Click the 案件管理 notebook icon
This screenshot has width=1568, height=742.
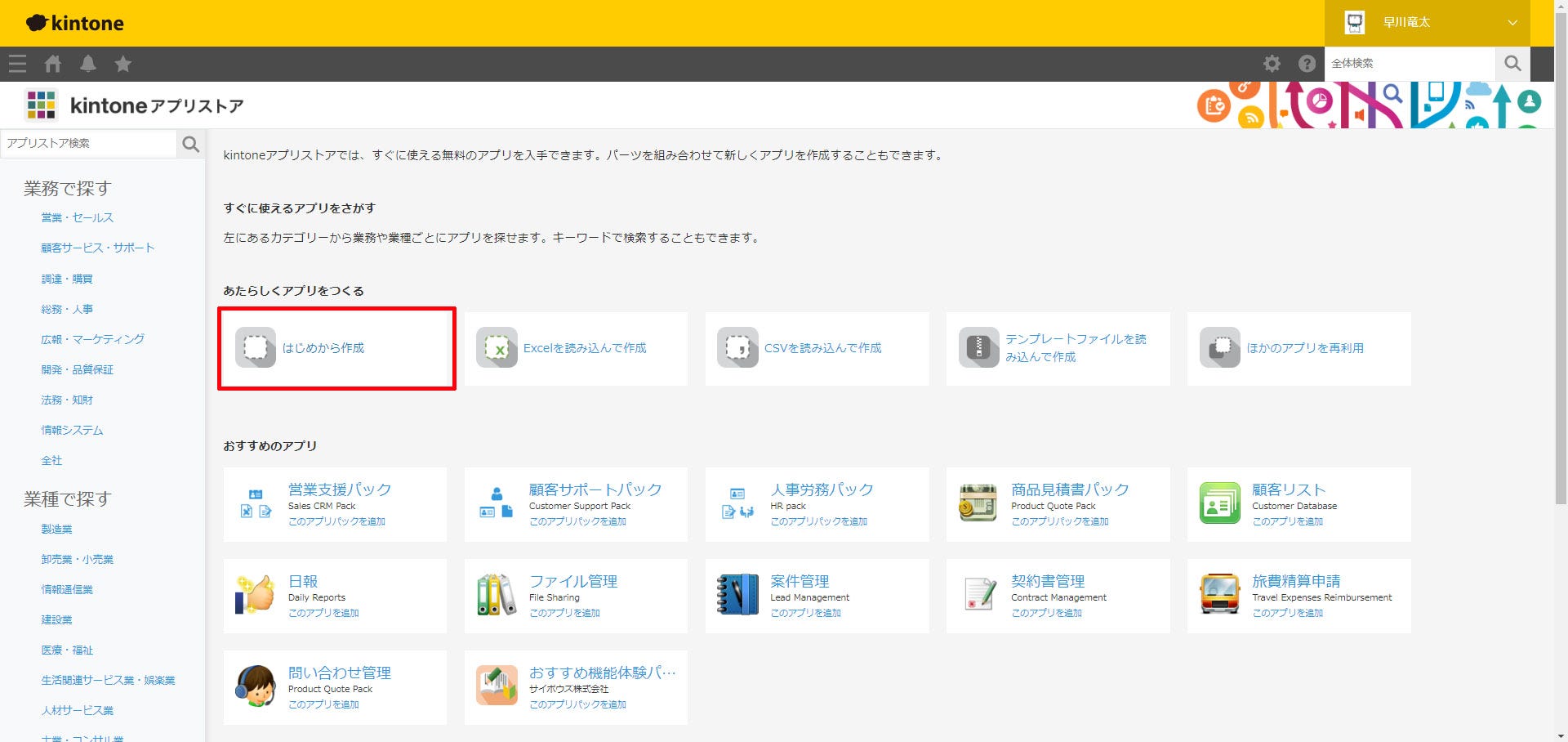coord(737,595)
